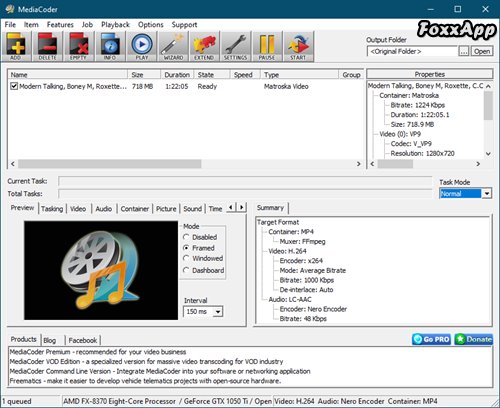This screenshot has height=408, width=500.
Task: Select the Disabled preview mode radio
Action: point(187,237)
